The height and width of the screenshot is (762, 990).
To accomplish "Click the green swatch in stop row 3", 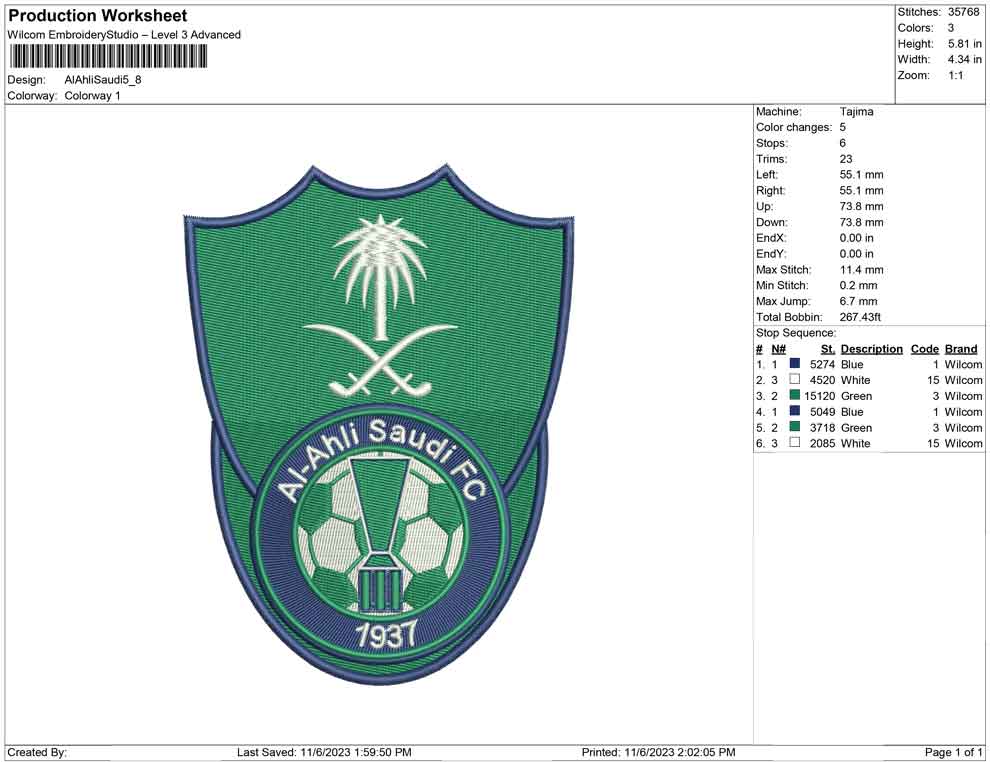I will (795, 395).
